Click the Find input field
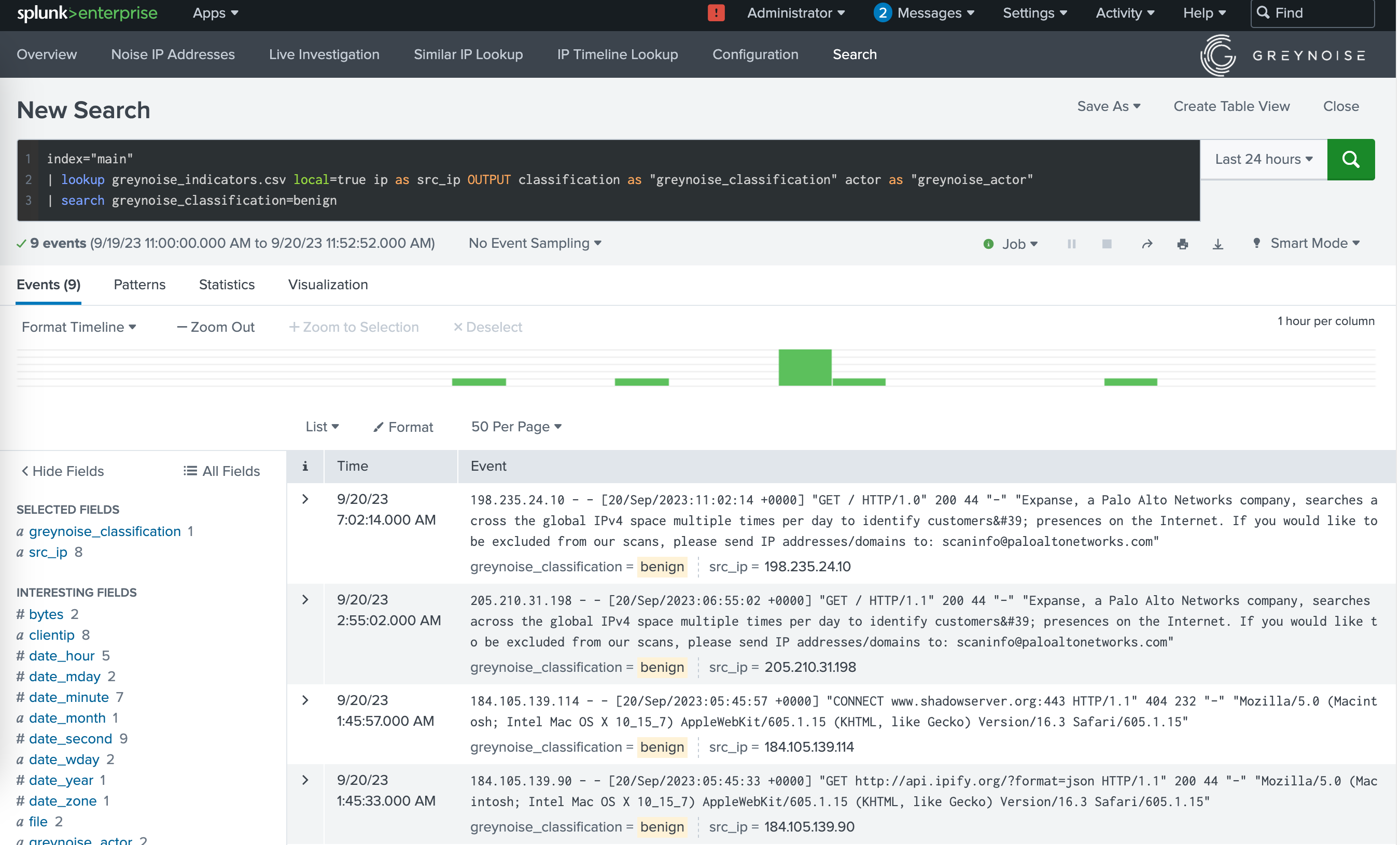 tap(1318, 13)
